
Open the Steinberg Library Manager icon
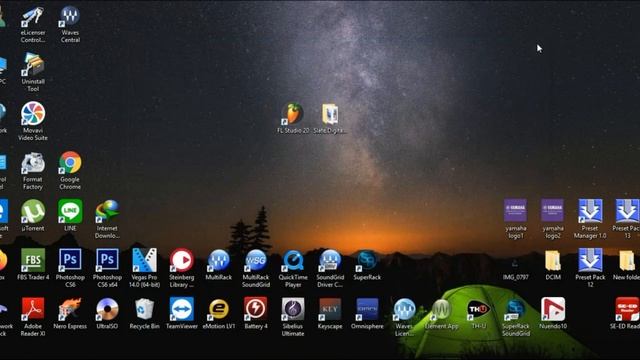point(182,260)
